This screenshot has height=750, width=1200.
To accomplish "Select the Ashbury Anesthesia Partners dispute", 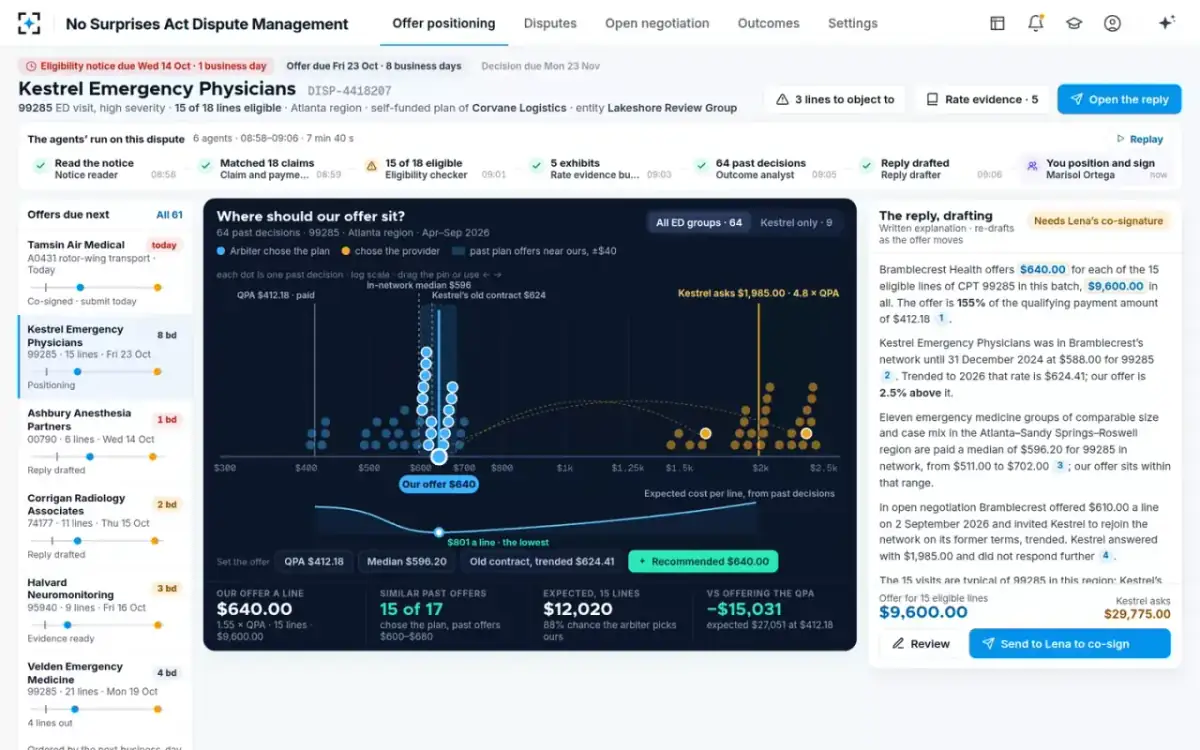I will (x=105, y=442).
